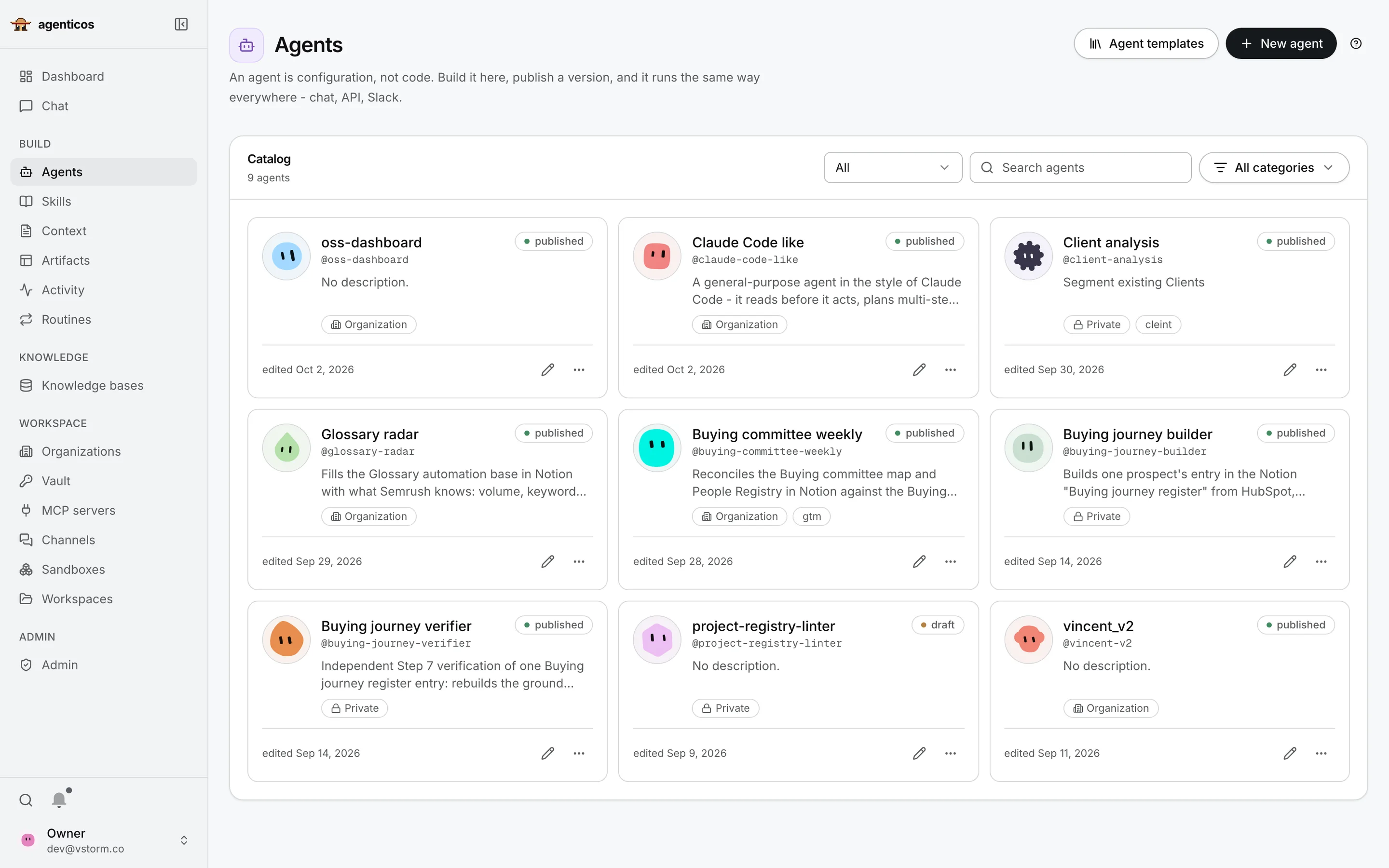The height and width of the screenshot is (868, 1389).
Task: Edit Buying journey verifier via pencil
Action: [547, 753]
